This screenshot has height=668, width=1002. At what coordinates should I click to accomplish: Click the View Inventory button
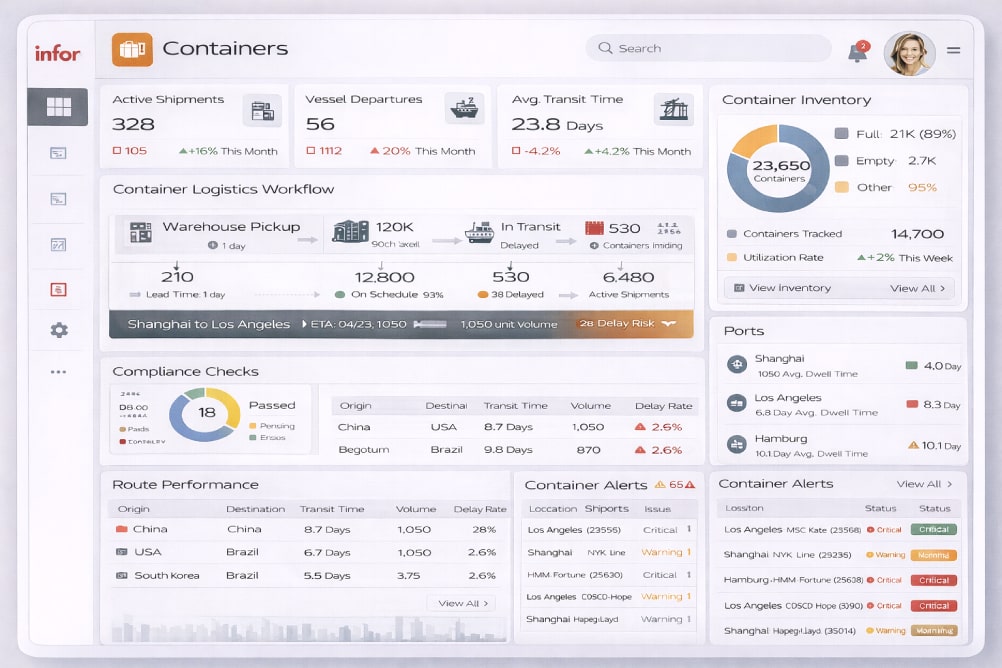[x=783, y=288]
